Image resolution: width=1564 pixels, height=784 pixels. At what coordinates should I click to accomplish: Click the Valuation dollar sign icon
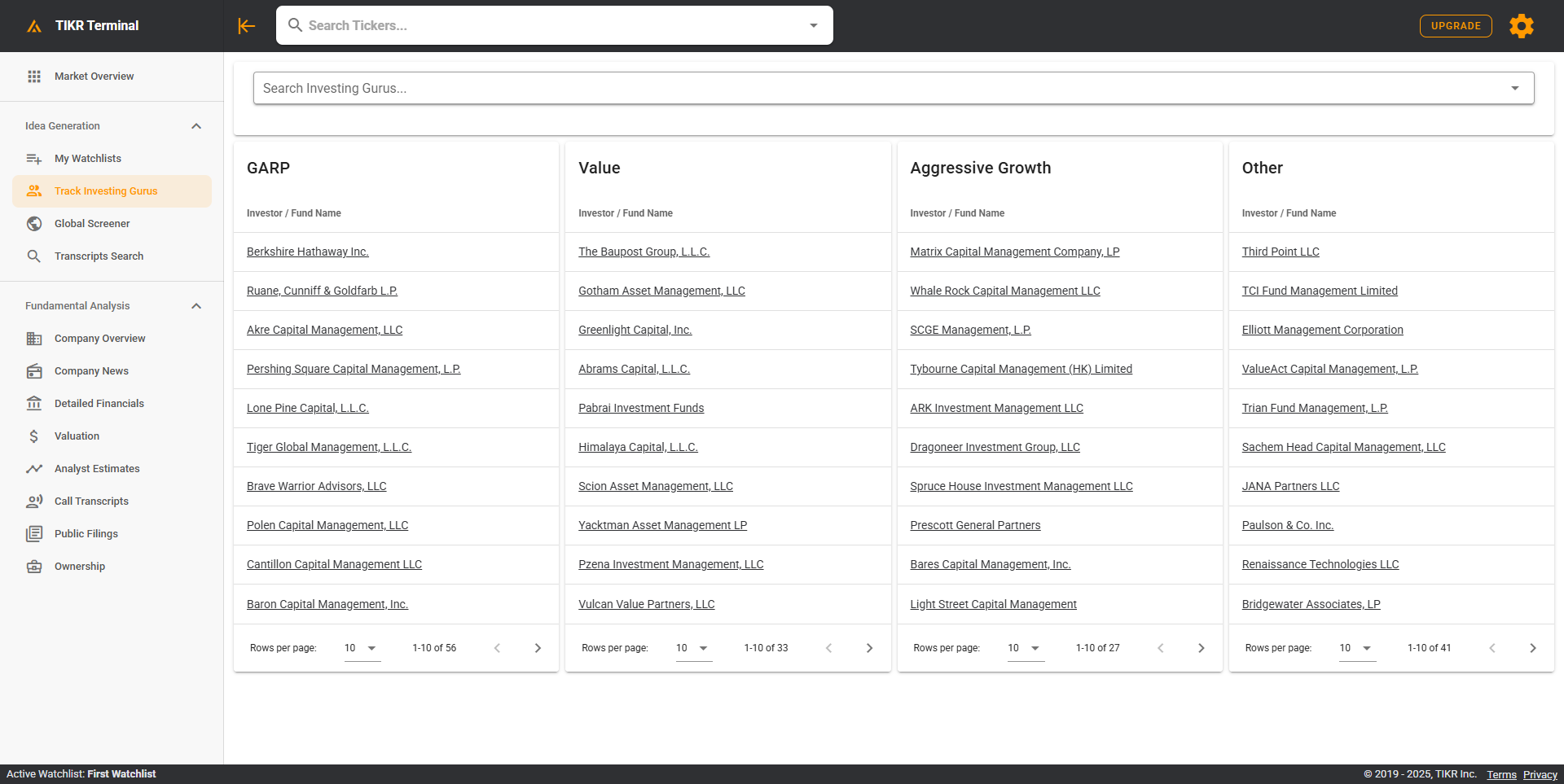tap(34, 436)
